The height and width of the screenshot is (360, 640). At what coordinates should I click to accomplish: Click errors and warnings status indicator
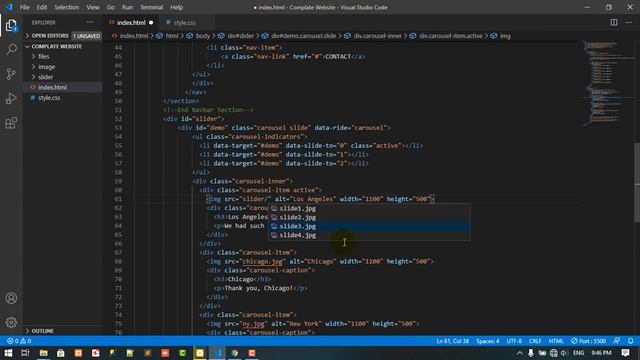click(19, 341)
